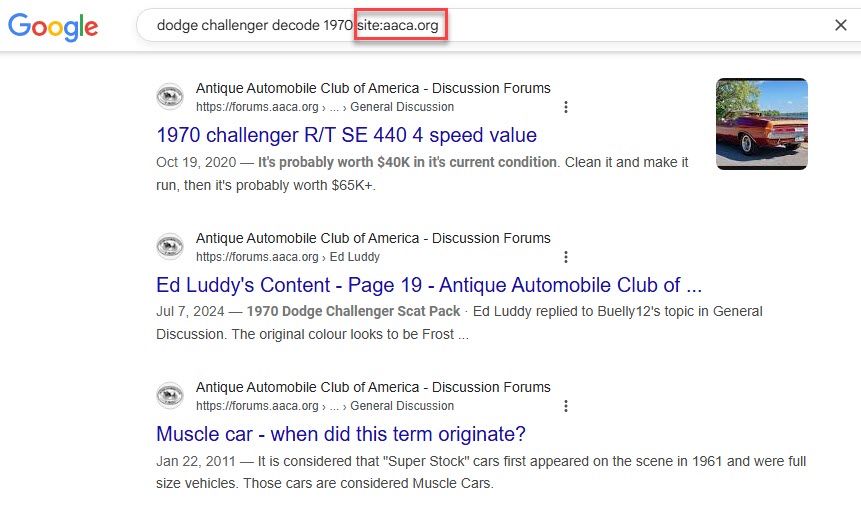861x522 pixels.
Task: Click the orange Challenger thumbnail image
Action: point(762,124)
